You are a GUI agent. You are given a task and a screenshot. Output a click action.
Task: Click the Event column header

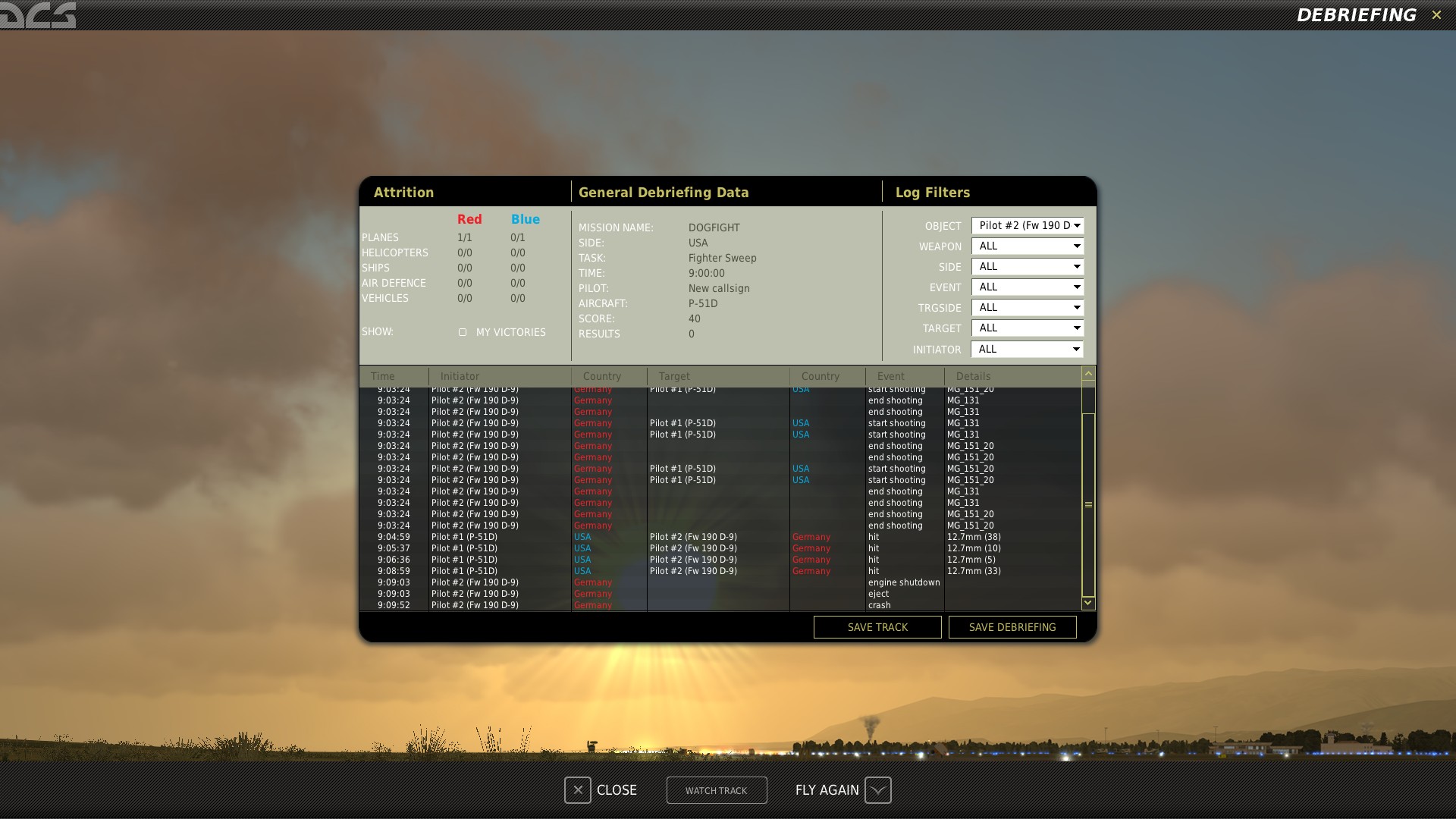(x=891, y=376)
